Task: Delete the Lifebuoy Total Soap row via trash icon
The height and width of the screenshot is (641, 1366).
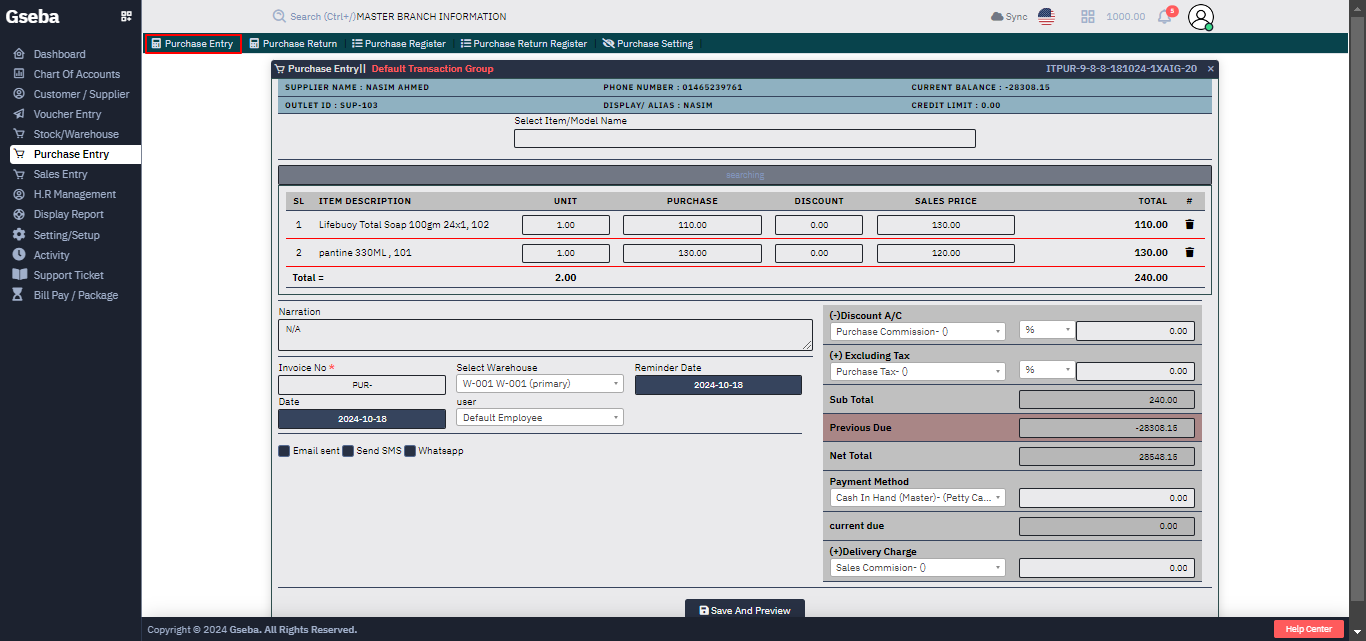Action: pos(1189,224)
